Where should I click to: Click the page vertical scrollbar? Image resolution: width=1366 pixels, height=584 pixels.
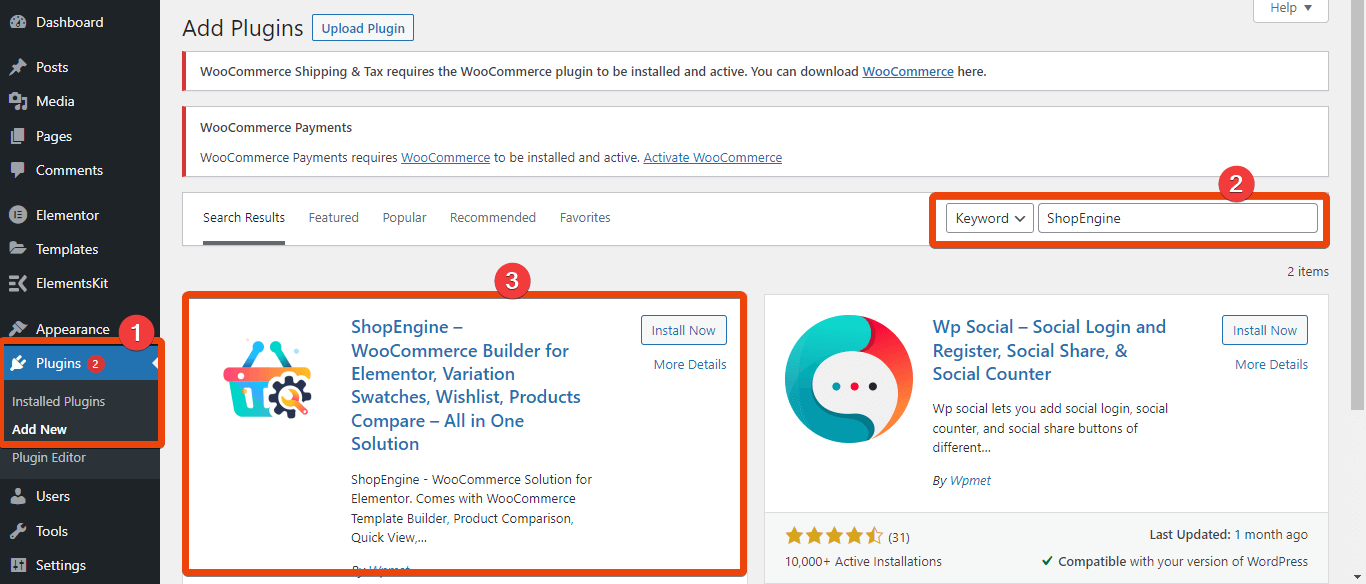(x=1357, y=205)
